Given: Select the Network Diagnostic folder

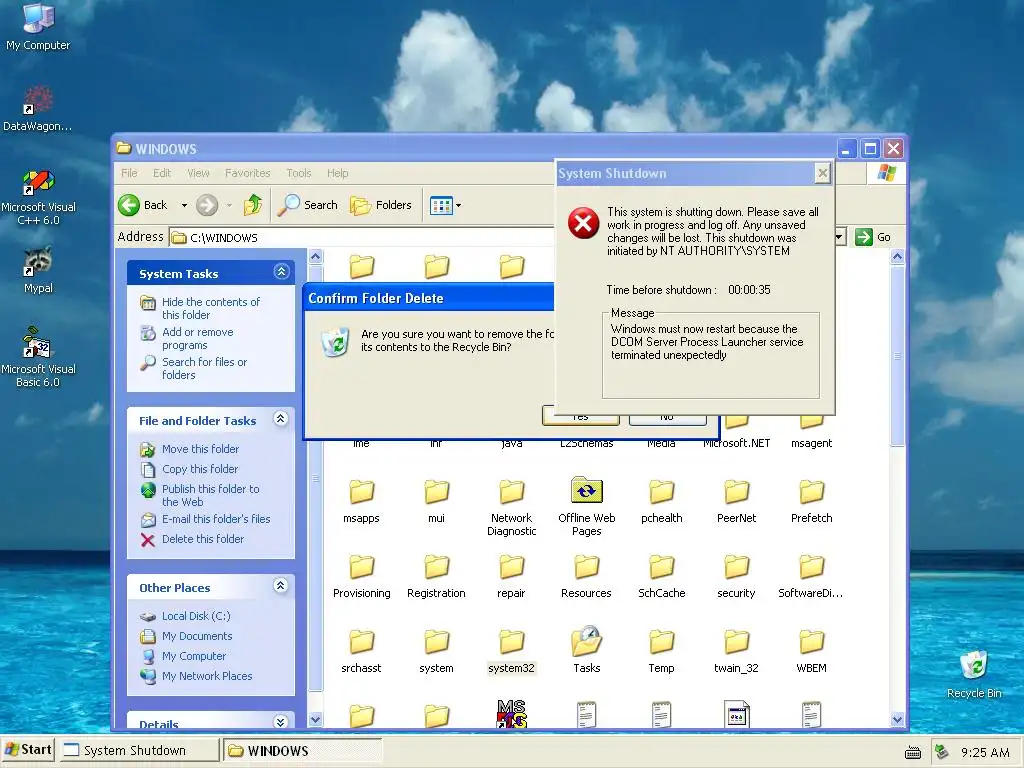Looking at the screenshot, I should click(x=511, y=507).
